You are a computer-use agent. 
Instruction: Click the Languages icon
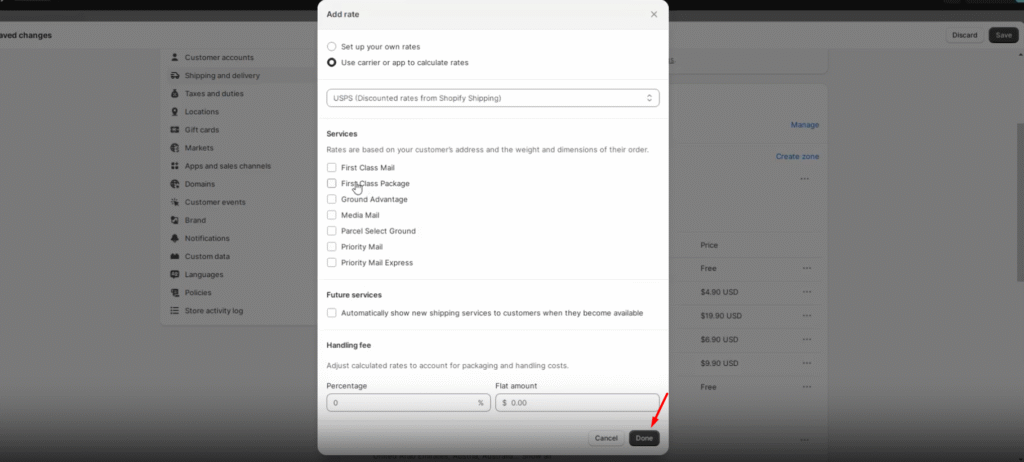[x=174, y=274]
